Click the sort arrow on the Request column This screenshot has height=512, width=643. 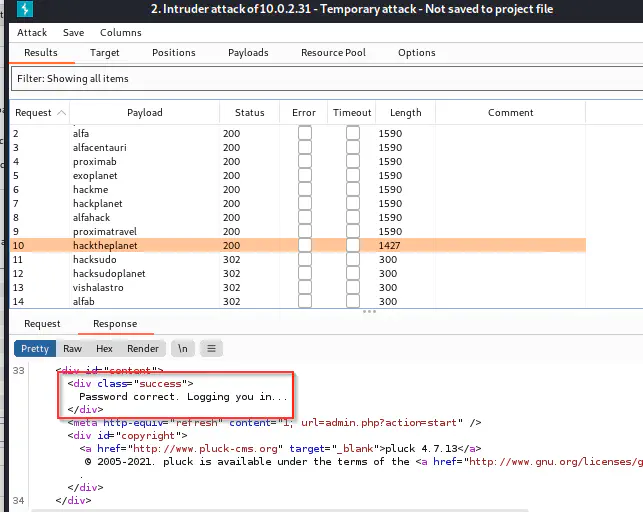click(x=61, y=113)
